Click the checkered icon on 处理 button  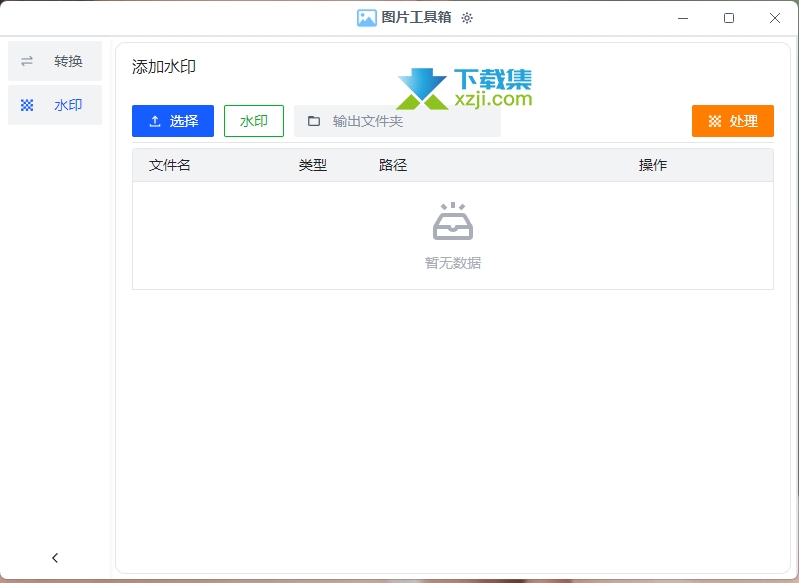715,121
